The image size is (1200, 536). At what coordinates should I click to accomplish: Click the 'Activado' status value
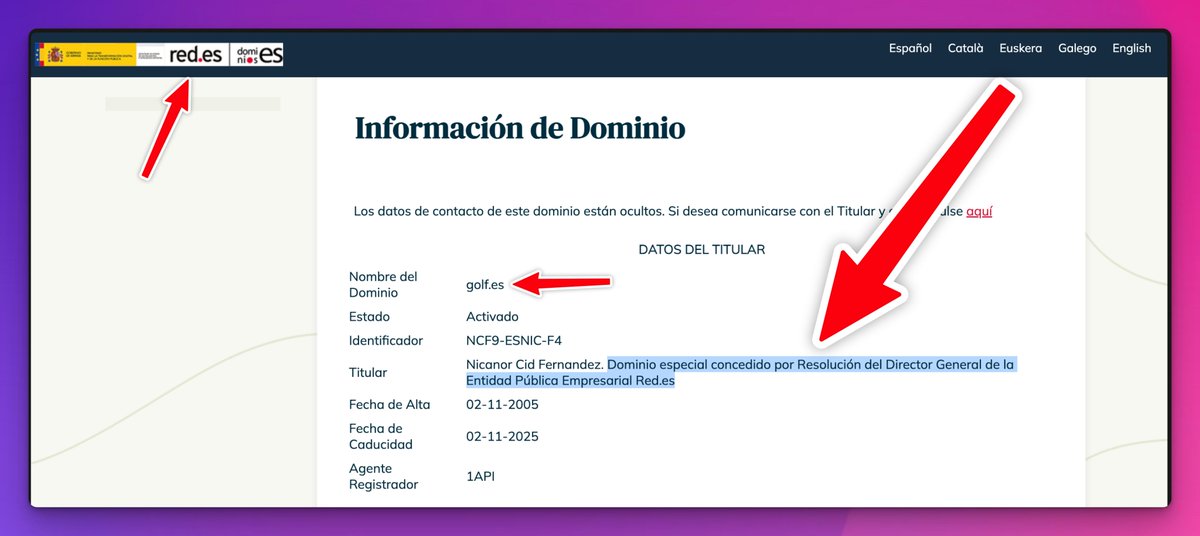tap(492, 317)
